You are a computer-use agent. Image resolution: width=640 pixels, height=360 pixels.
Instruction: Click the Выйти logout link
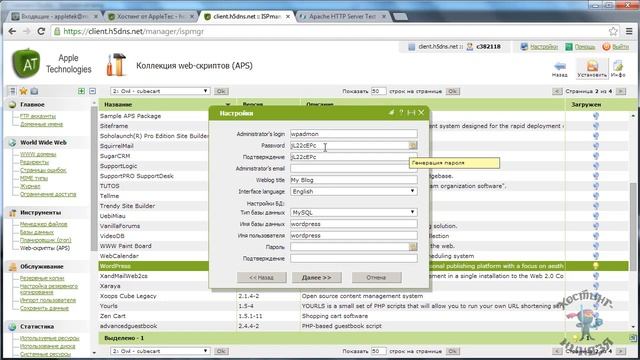click(620, 47)
